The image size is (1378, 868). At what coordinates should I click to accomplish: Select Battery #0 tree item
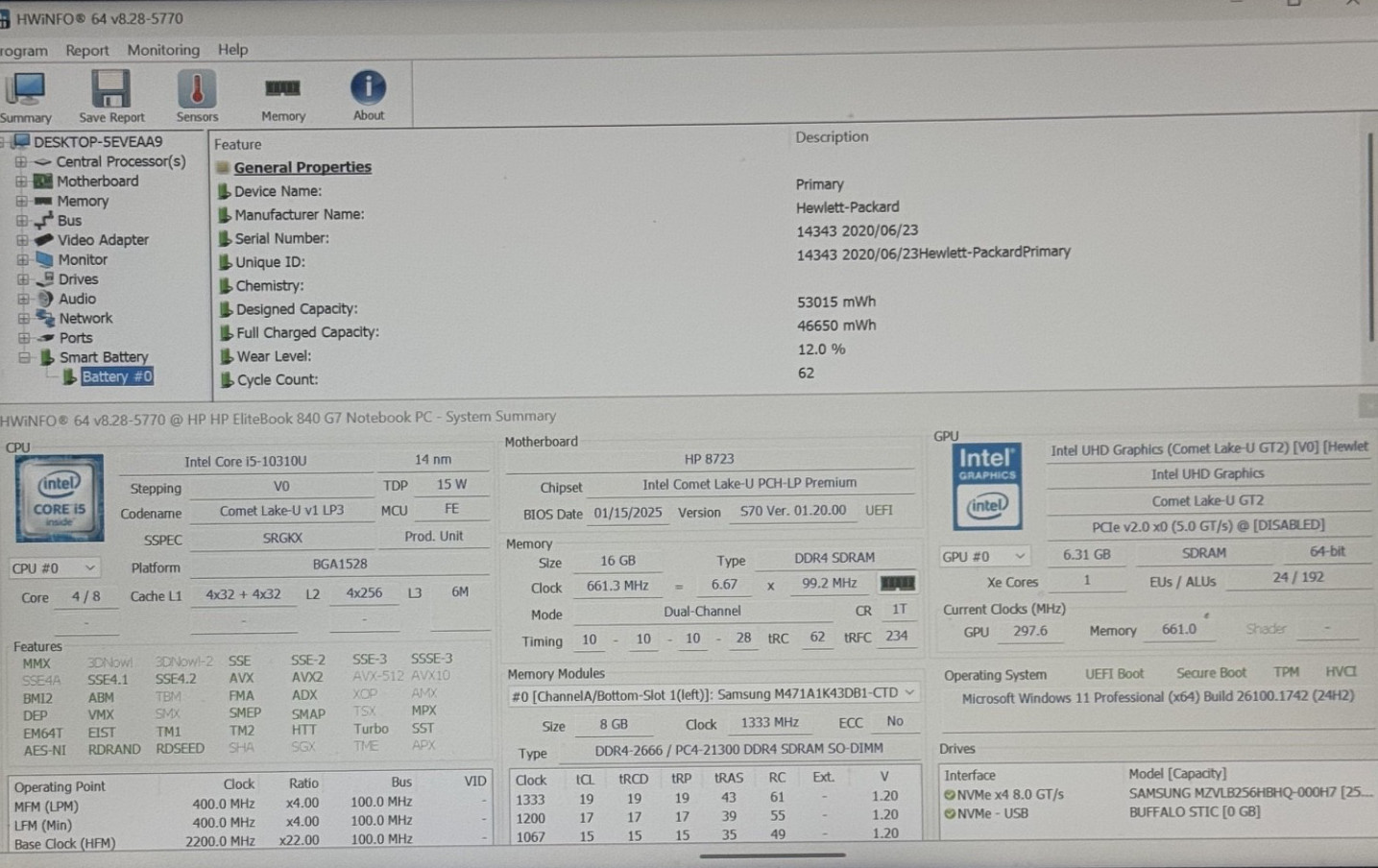[x=117, y=376]
